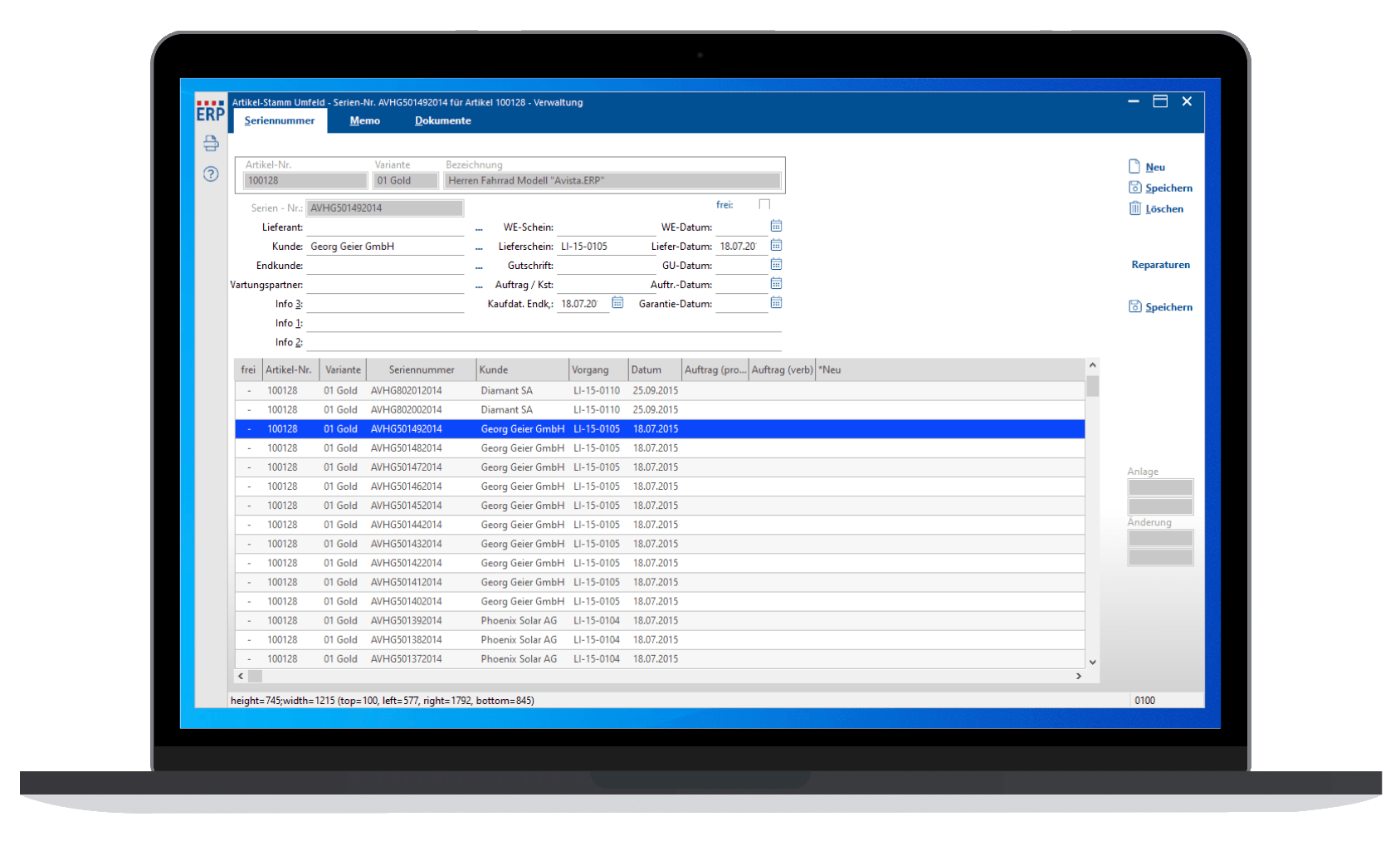Click the Löschen trash icon
The image size is (1400, 841).
coord(1134,208)
